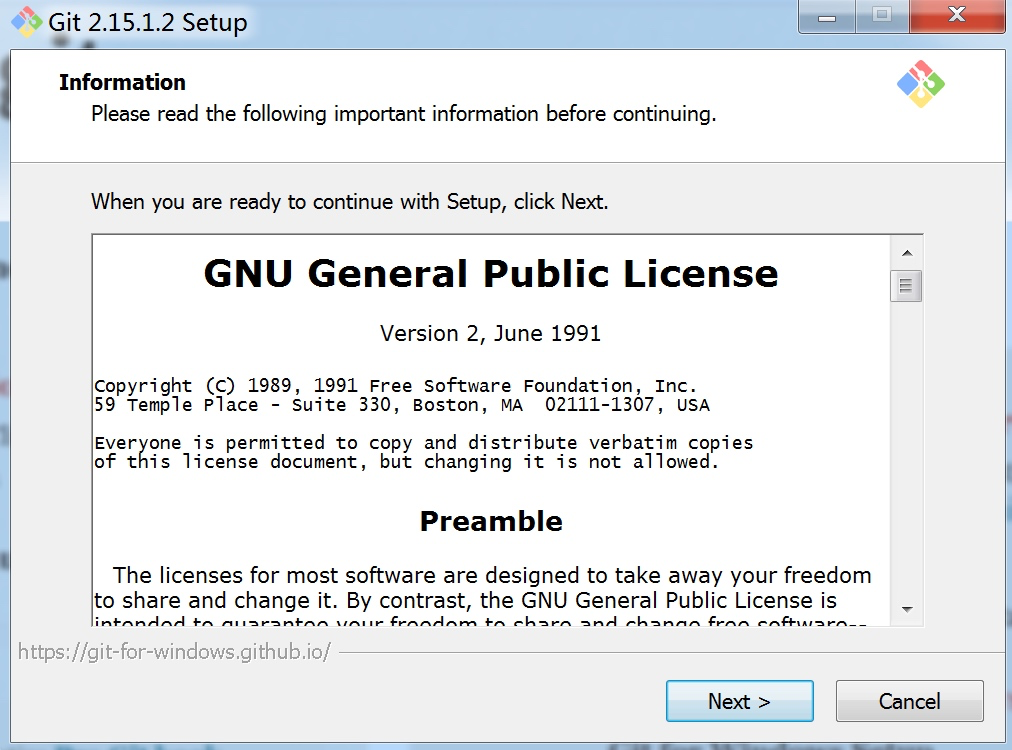Click the 'When you are ready to continue' text
Viewport: 1012px width, 750px height.
click(350, 202)
